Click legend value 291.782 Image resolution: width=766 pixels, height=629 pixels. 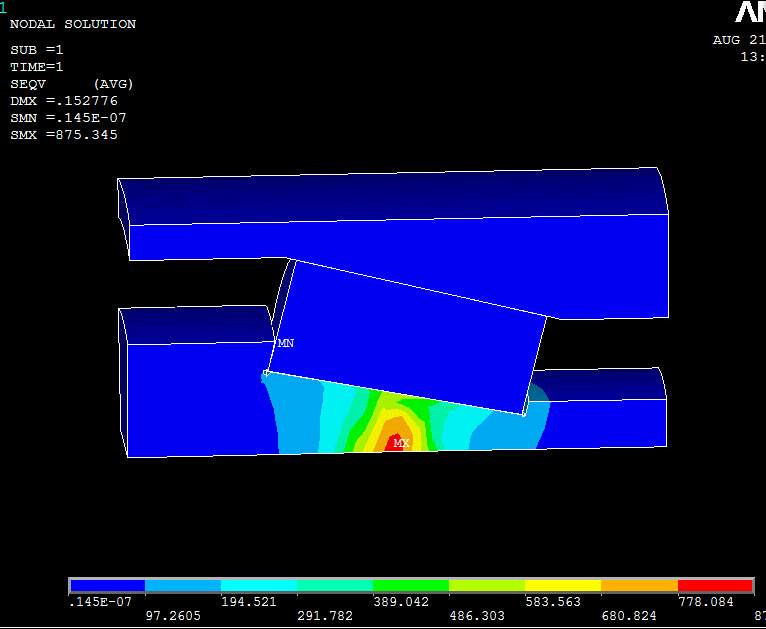coord(325,616)
